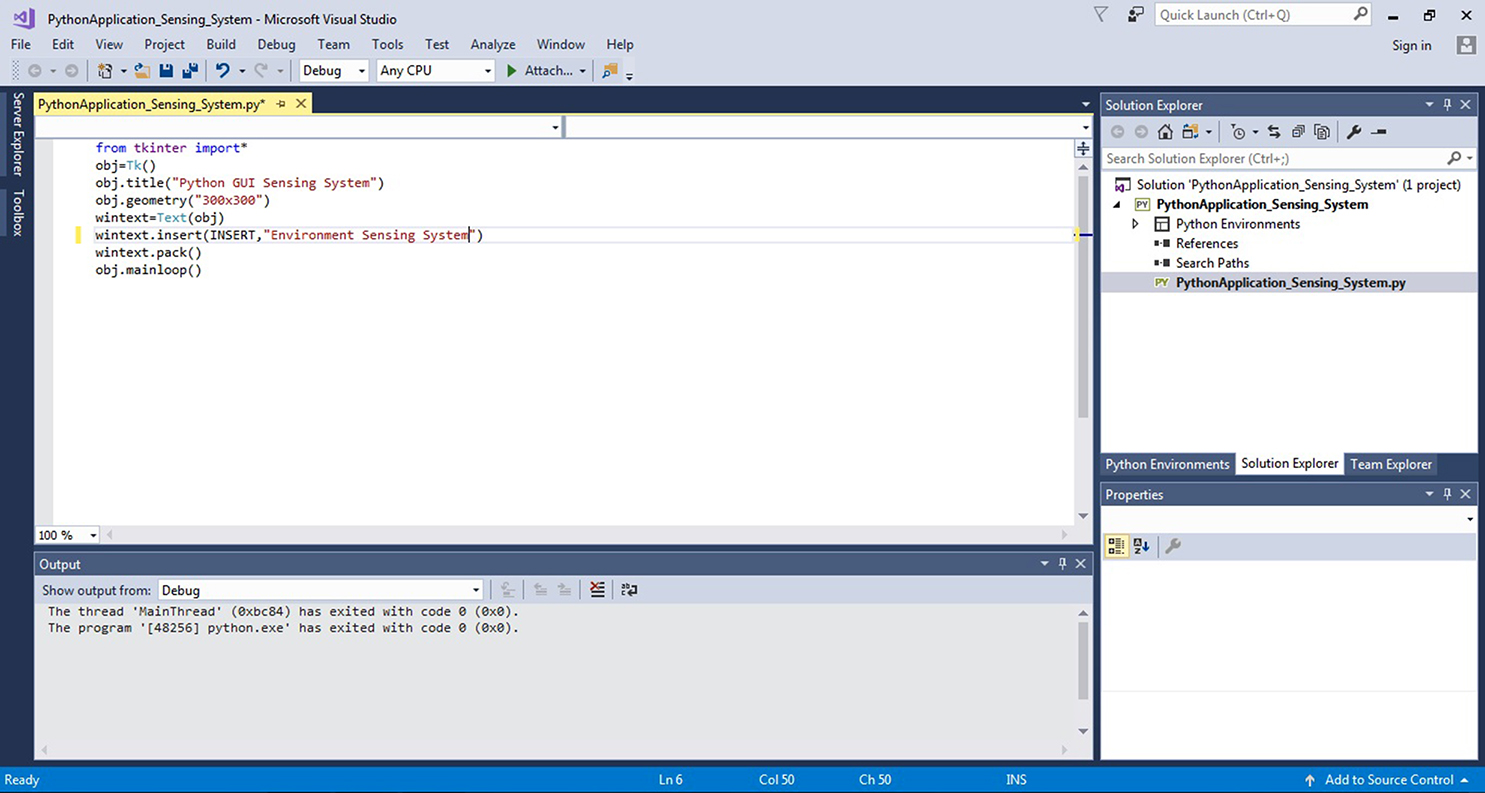
Task: Click Sync with Active Document icon
Action: pos(1274,132)
